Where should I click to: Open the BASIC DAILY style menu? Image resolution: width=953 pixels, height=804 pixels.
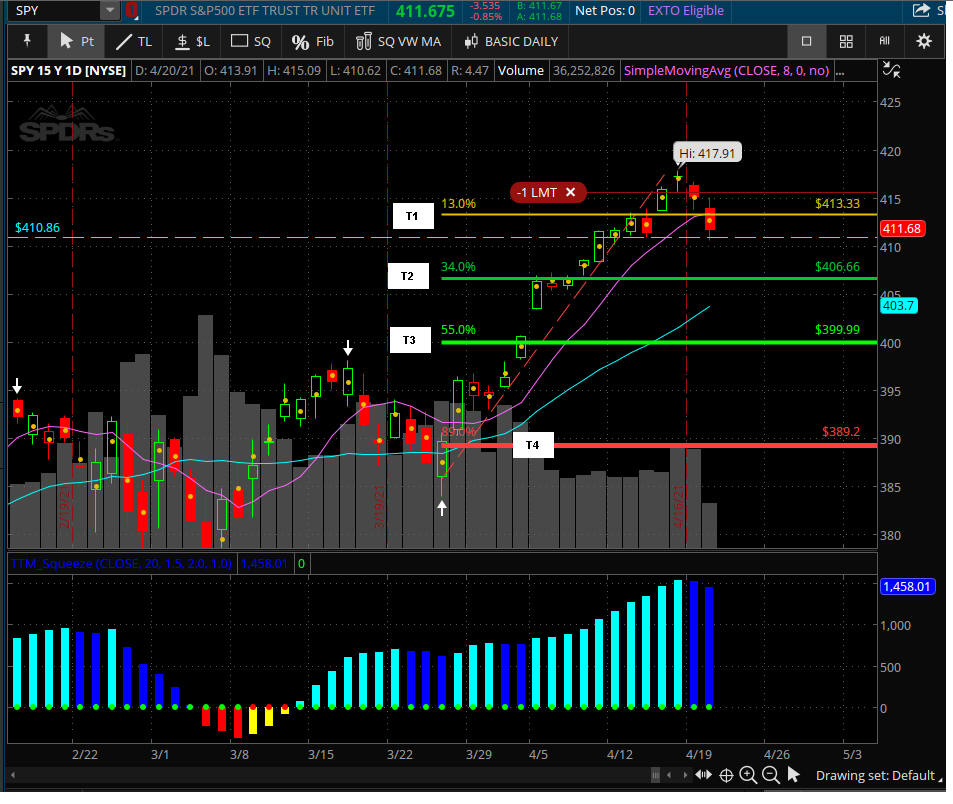point(511,41)
